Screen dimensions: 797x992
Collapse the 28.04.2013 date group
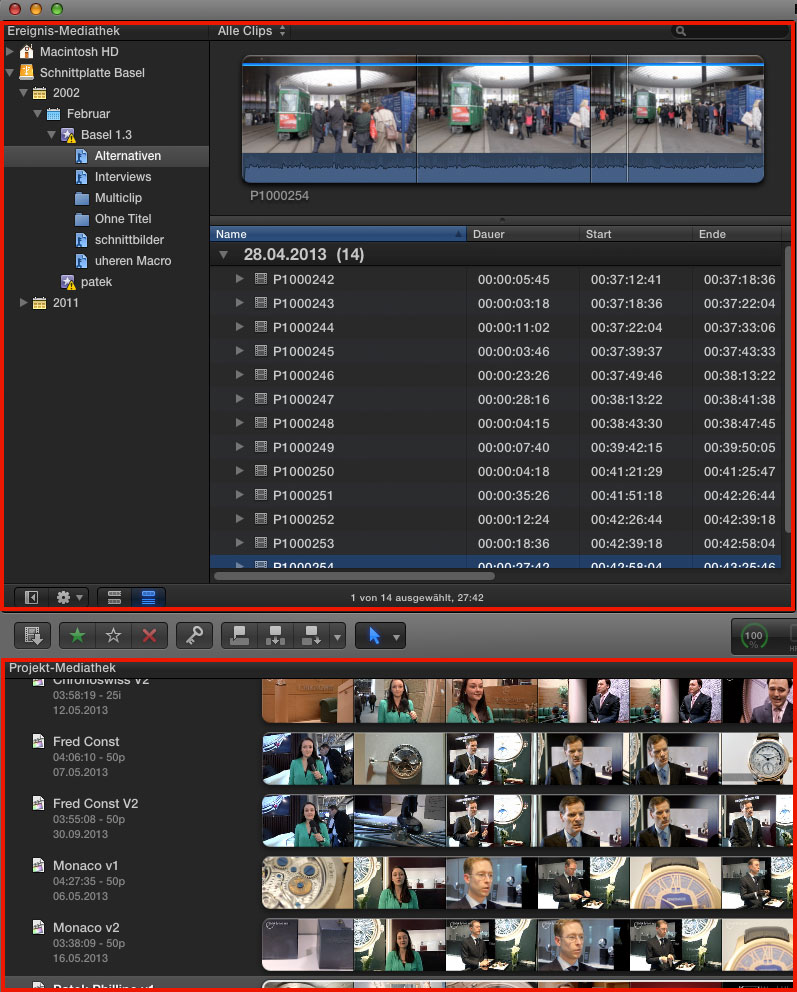click(x=224, y=255)
